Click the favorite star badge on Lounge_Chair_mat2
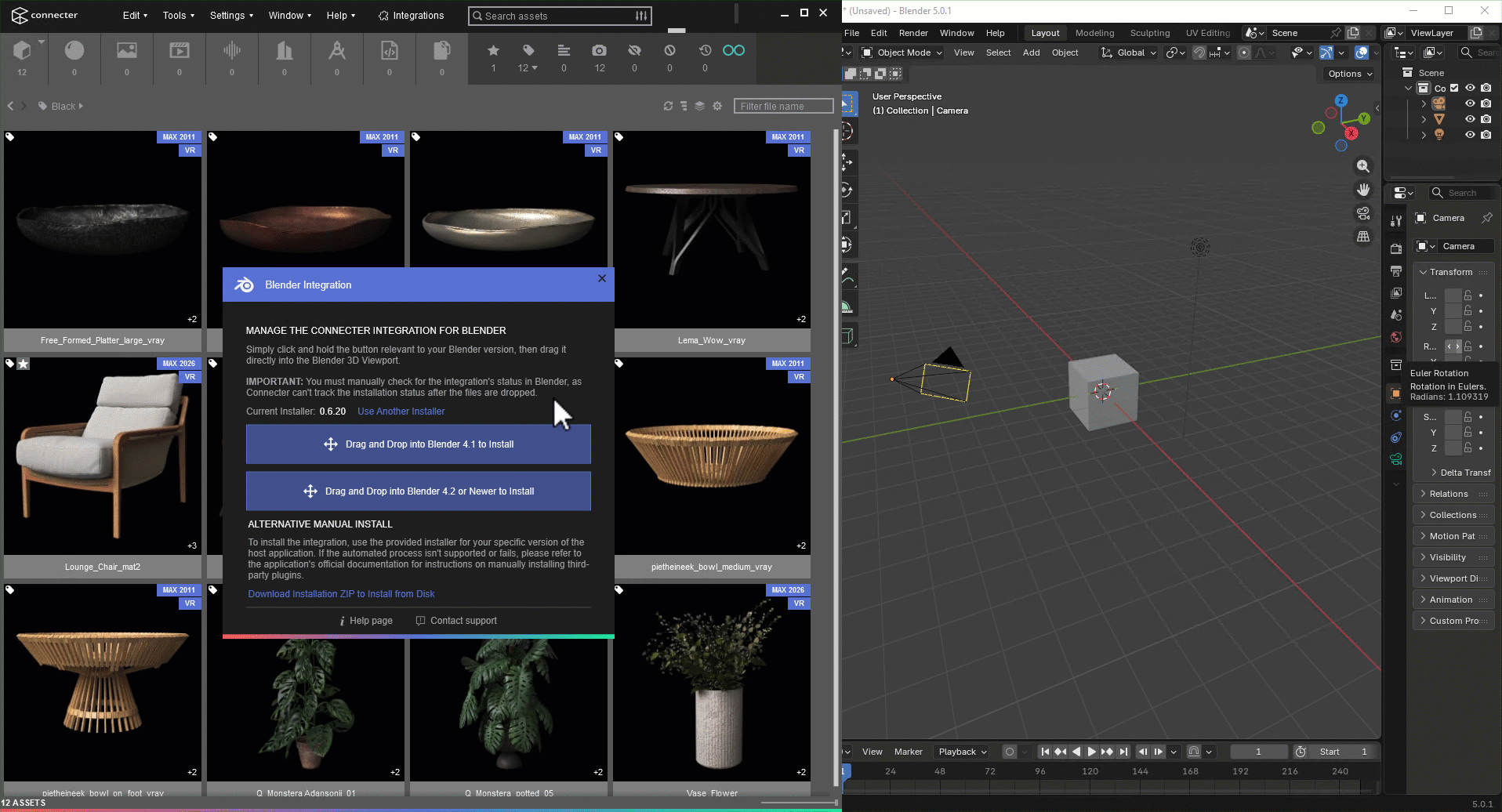The height and width of the screenshot is (812, 1502). point(24,364)
